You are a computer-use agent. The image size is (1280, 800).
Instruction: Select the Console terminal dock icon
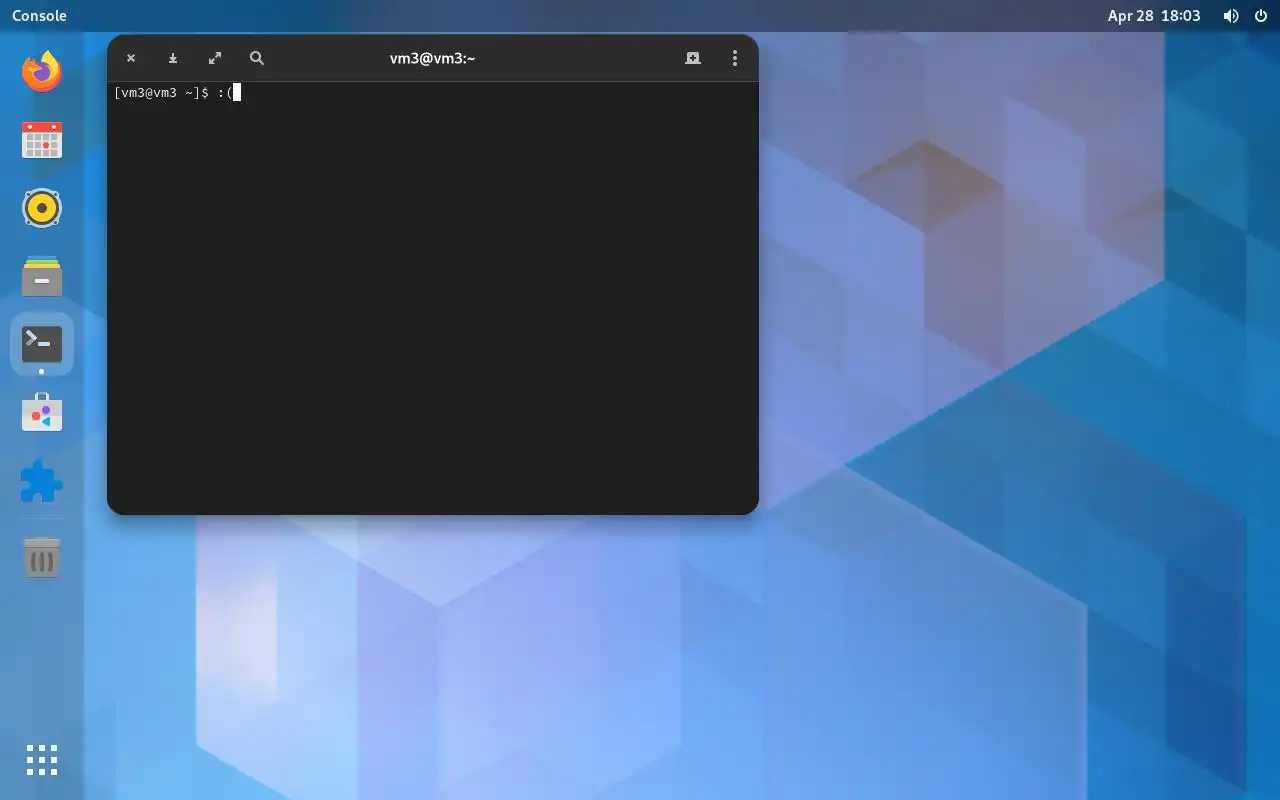coord(41,344)
